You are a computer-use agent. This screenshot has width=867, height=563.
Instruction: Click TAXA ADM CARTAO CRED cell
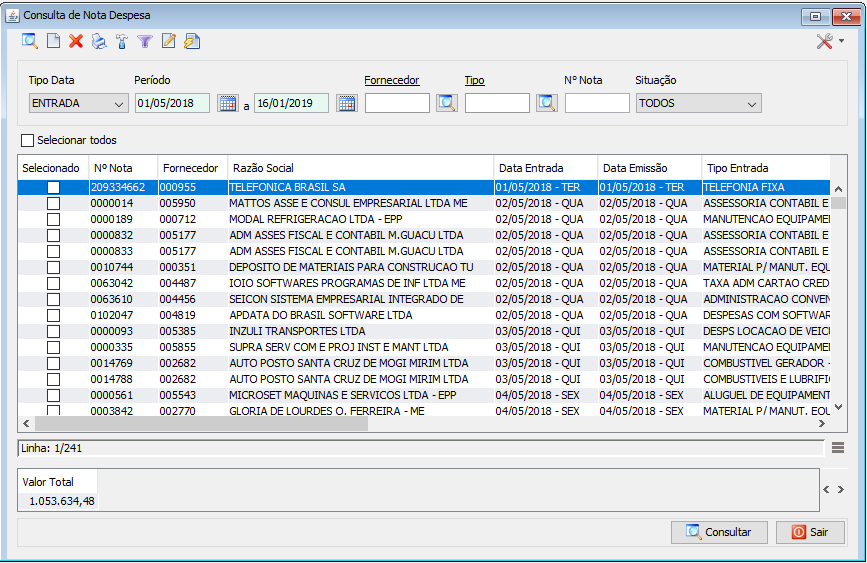point(766,283)
